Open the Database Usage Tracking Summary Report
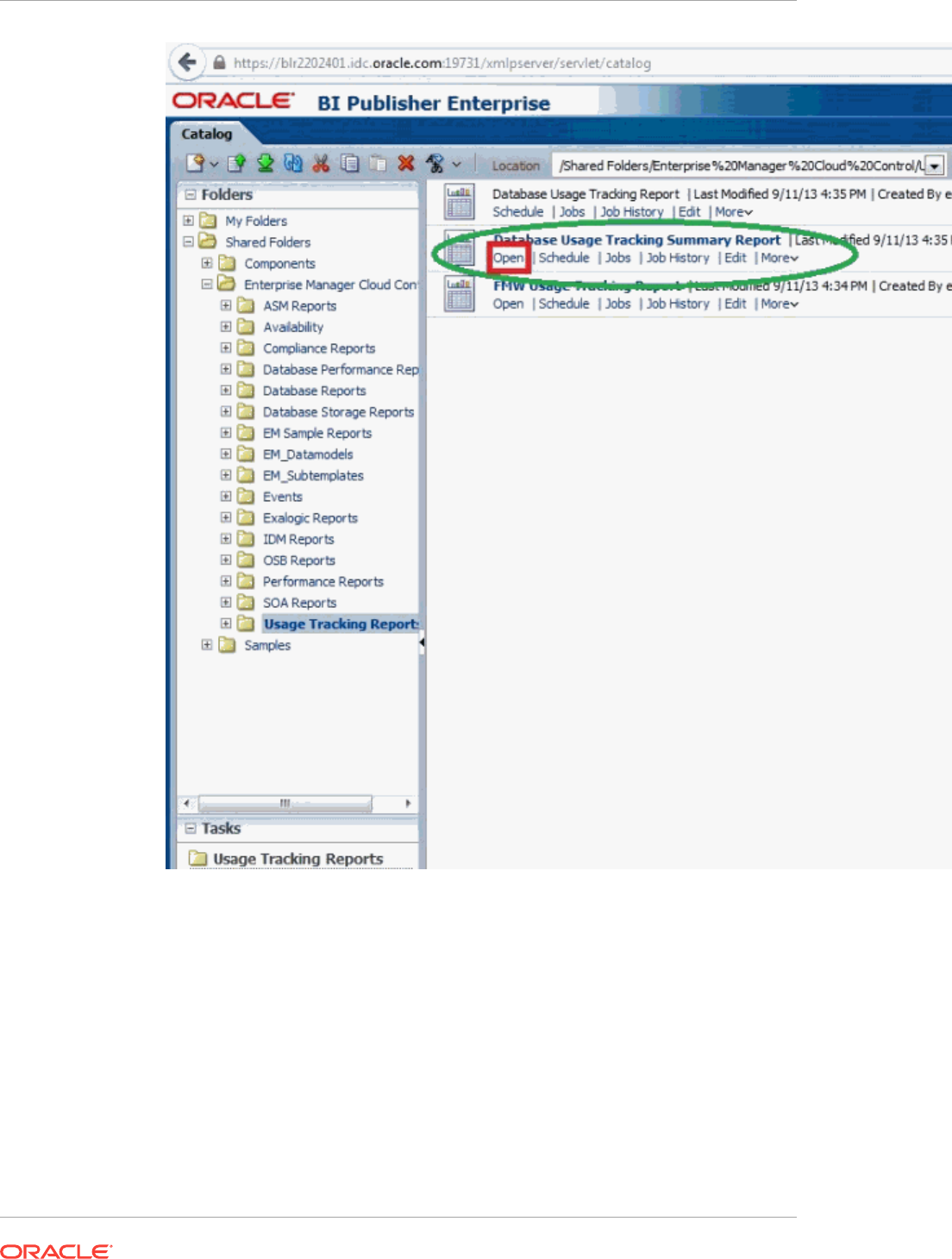 [508, 258]
